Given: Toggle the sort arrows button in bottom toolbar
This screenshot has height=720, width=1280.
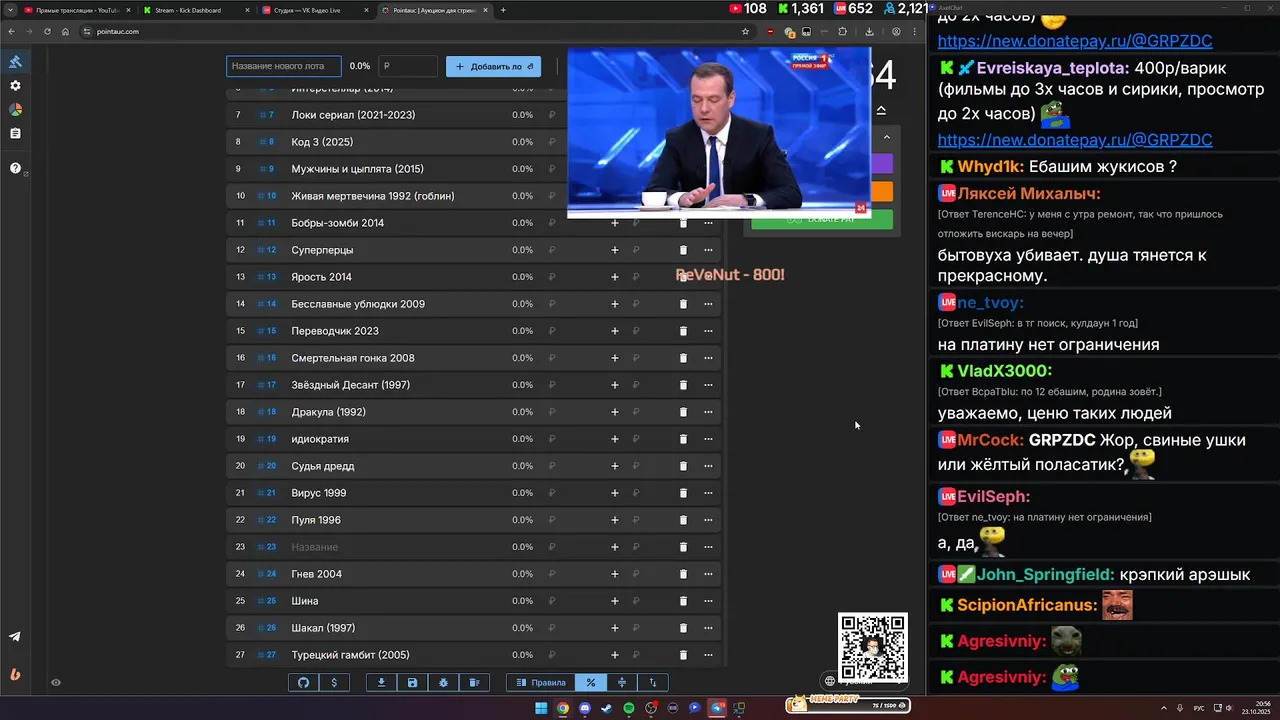Looking at the screenshot, I should coord(653,683).
